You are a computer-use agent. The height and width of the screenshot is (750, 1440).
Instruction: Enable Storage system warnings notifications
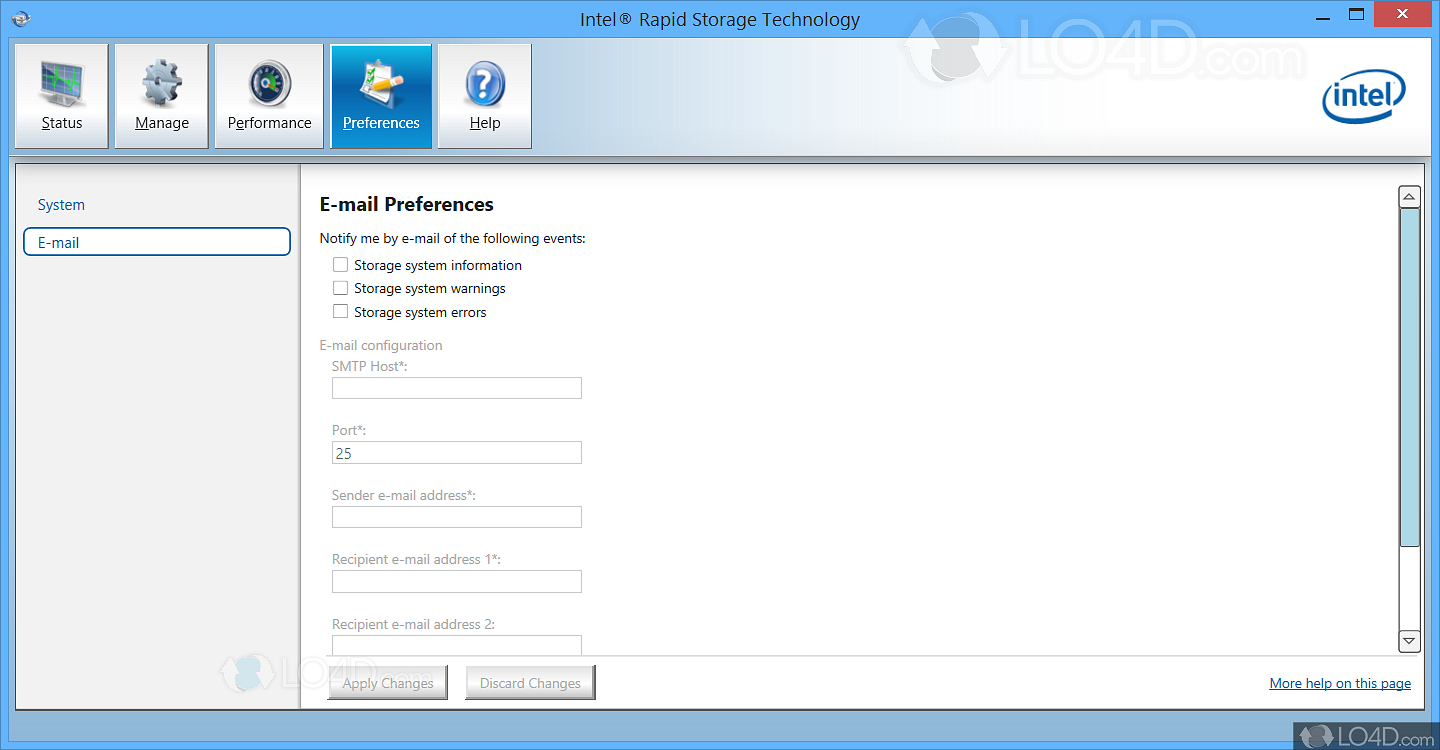point(341,288)
